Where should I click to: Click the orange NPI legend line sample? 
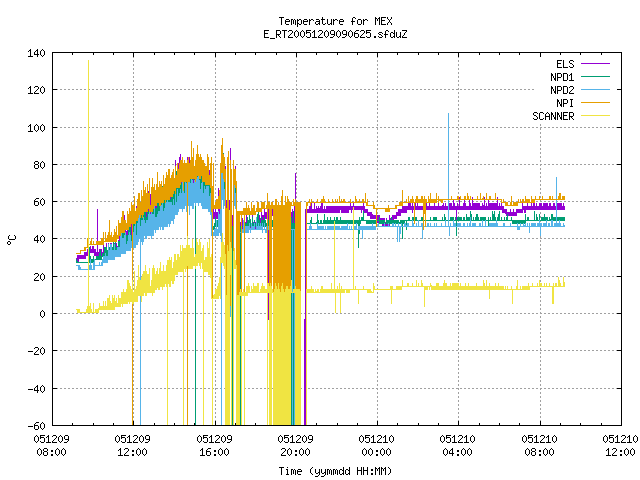595,102
